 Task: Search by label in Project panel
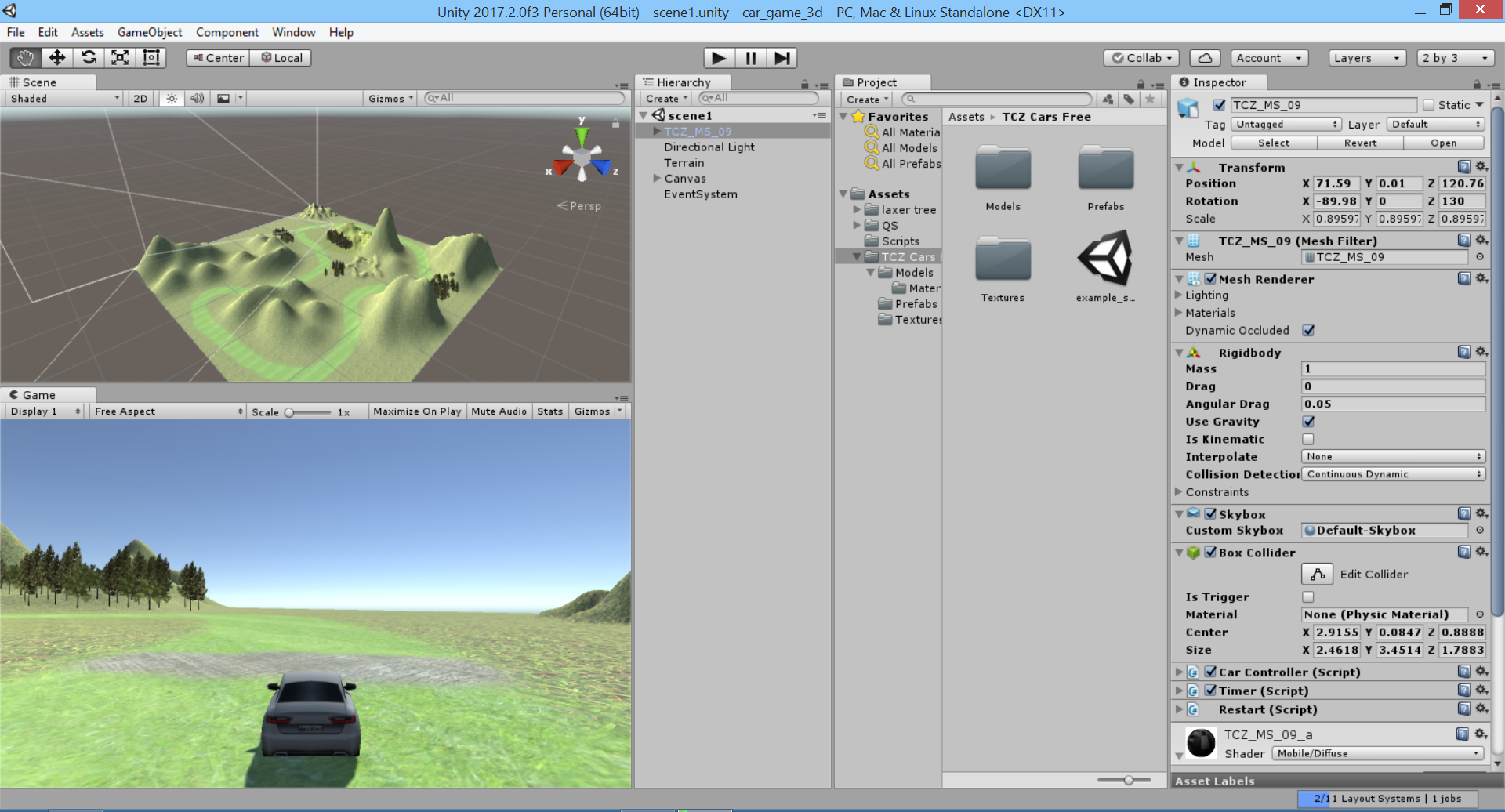pos(1129,100)
